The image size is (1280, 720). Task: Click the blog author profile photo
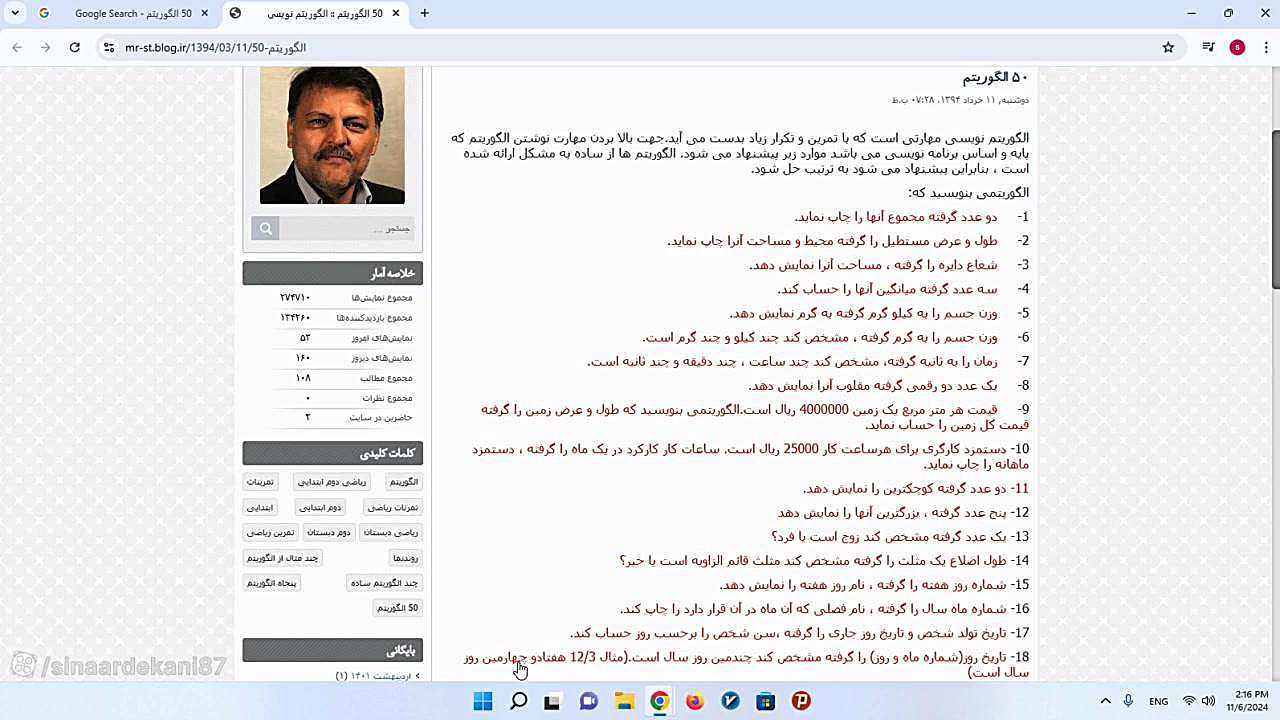click(332, 135)
